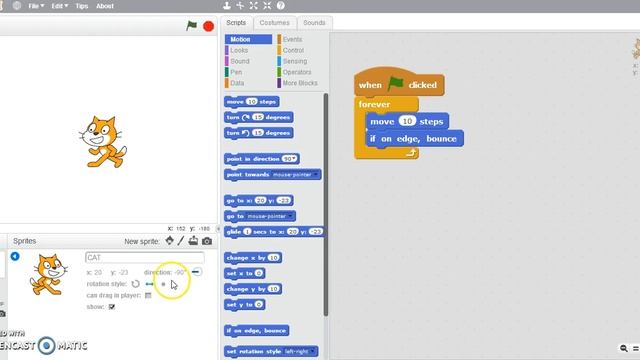Upload sprite from file icon
The image size is (640, 360).
point(193,241)
